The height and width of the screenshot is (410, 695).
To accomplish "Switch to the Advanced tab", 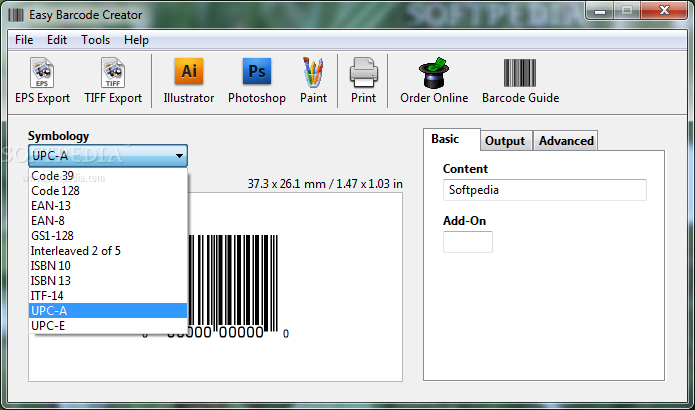I will point(566,141).
